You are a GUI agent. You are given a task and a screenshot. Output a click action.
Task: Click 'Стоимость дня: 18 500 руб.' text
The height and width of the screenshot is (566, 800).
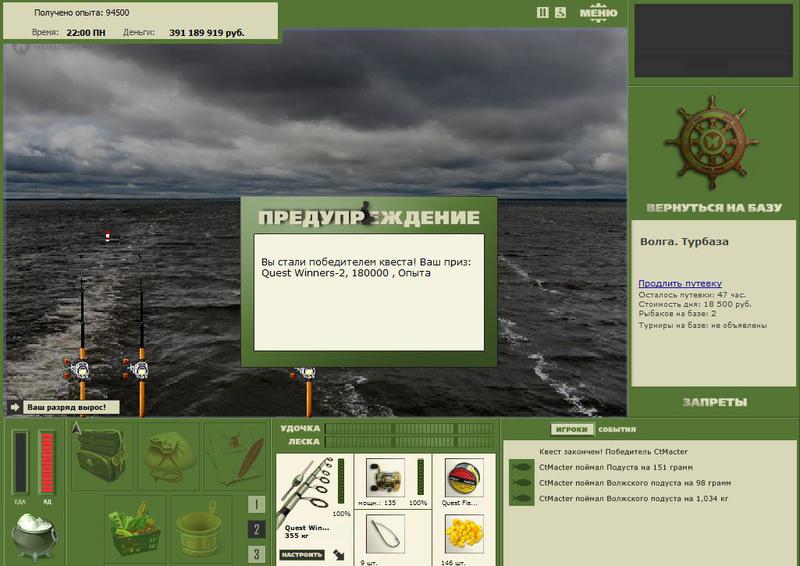[695, 304]
